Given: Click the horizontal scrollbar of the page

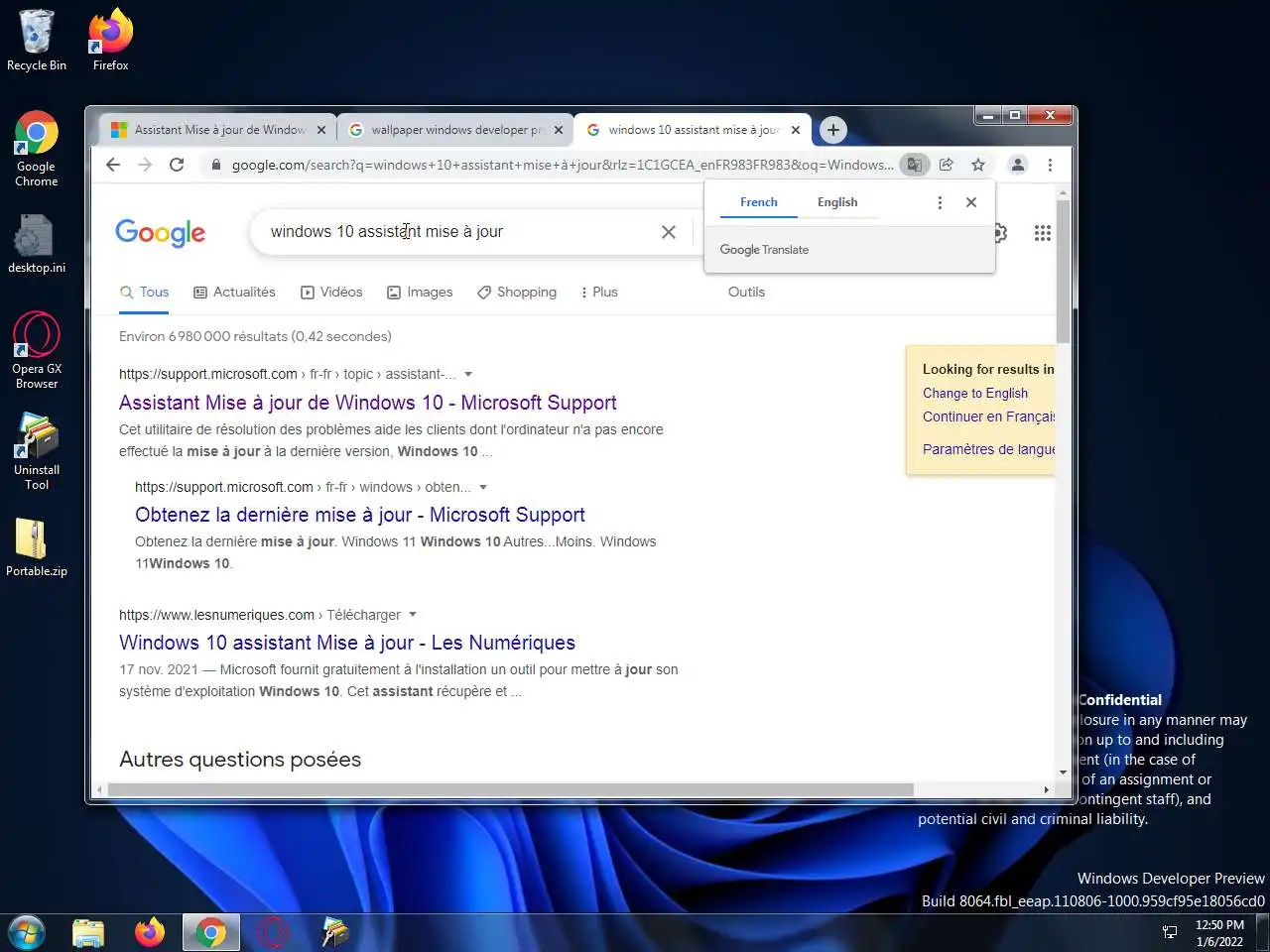Looking at the screenshot, I should [x=510, y=790].
